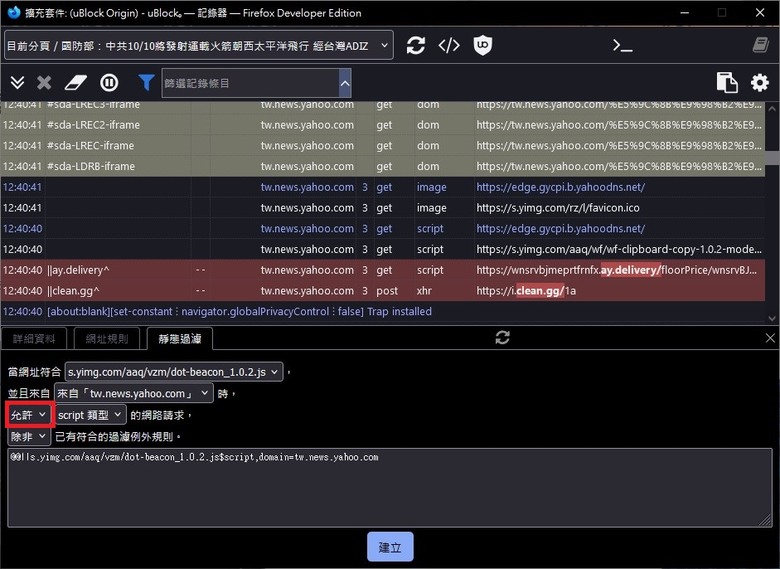780x569 pixels.
Task: Open logger settings gear
Action: point(760,83)
